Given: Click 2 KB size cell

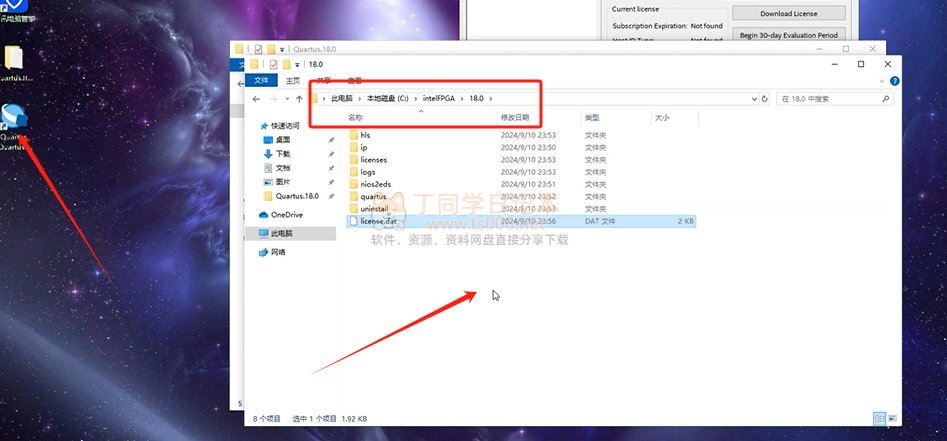Looking at the screenshot, I should (685, 221).
